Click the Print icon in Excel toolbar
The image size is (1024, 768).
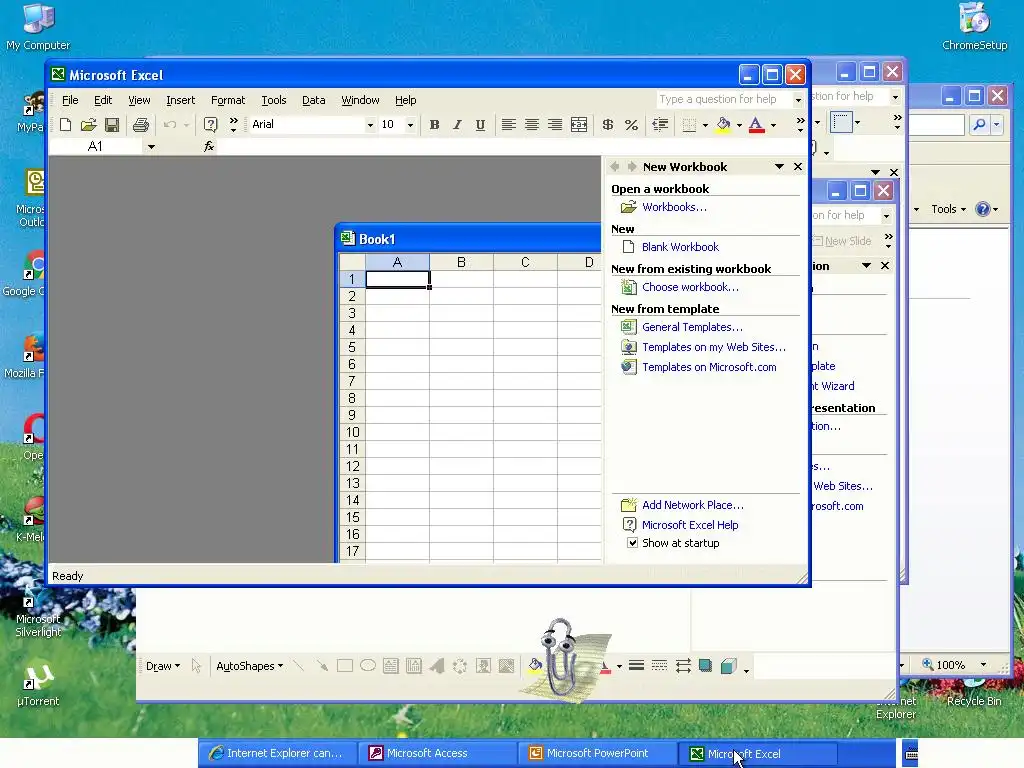(x=140, y=125)
